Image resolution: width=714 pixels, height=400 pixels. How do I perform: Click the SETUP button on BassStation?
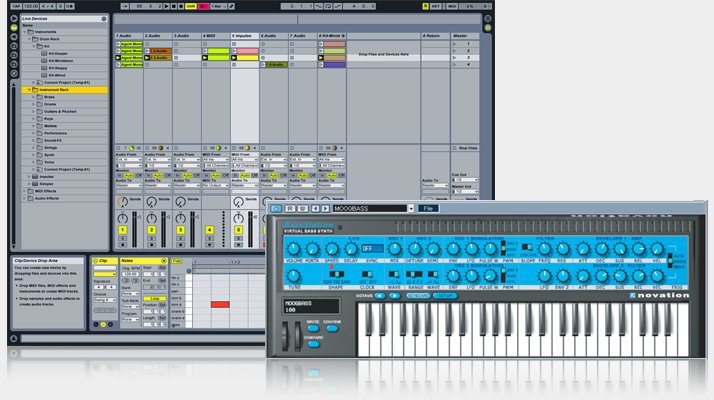click(445, 296)
